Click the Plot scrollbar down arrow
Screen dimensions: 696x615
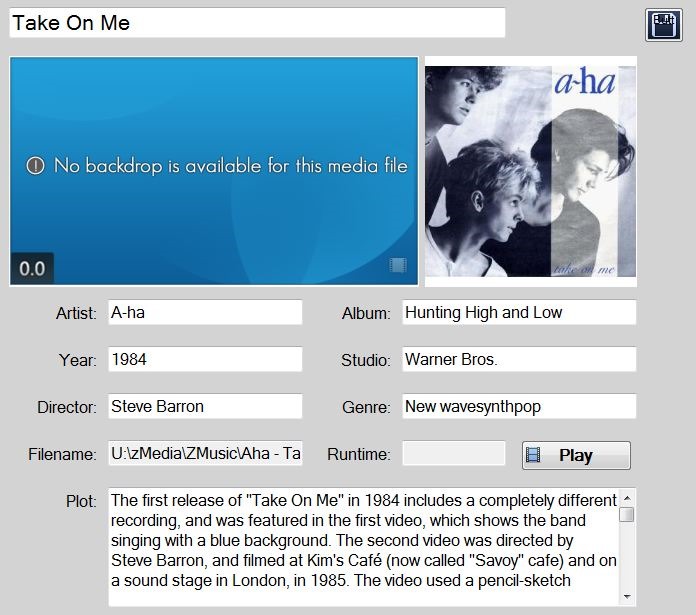click(x=627, y=597)
